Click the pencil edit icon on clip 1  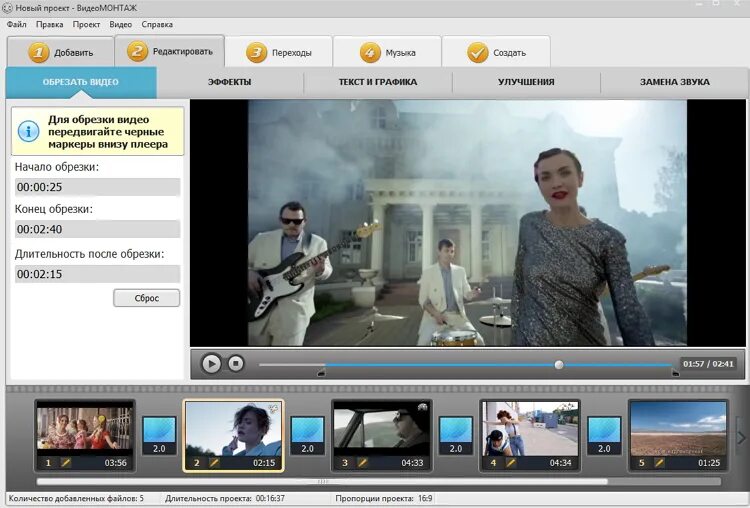66,463
